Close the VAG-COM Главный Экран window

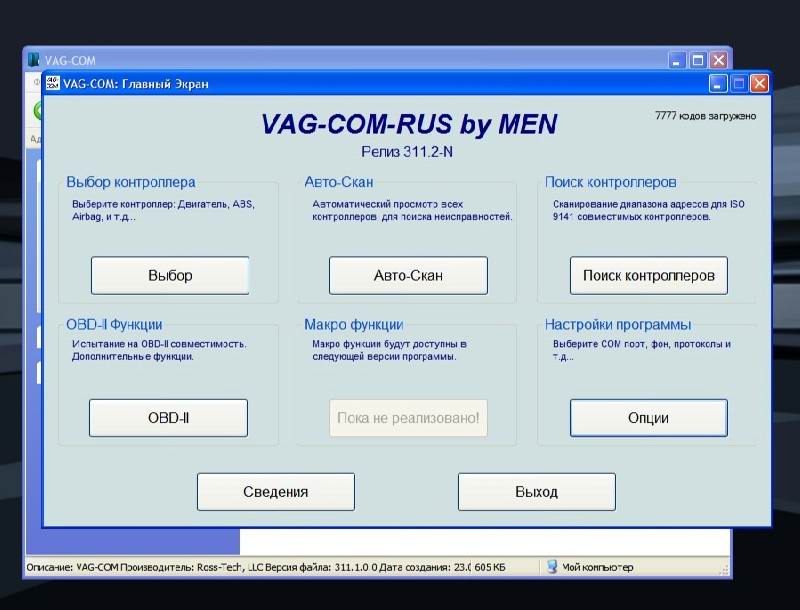point(759,83)
